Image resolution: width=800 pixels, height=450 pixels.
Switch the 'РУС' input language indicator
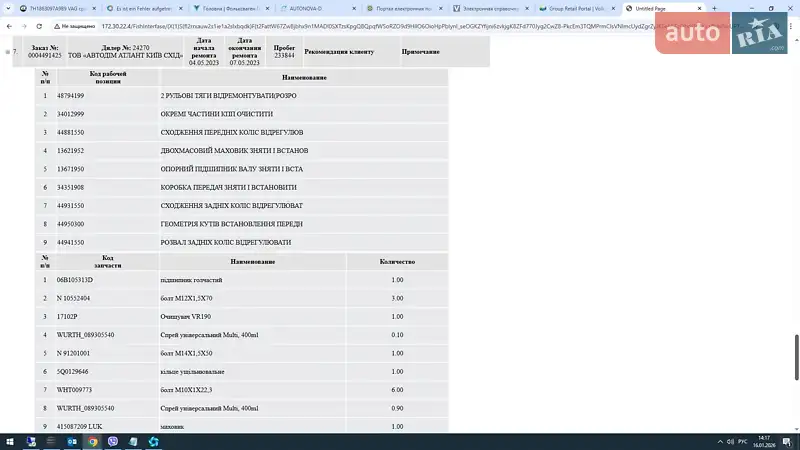[742, 442]
